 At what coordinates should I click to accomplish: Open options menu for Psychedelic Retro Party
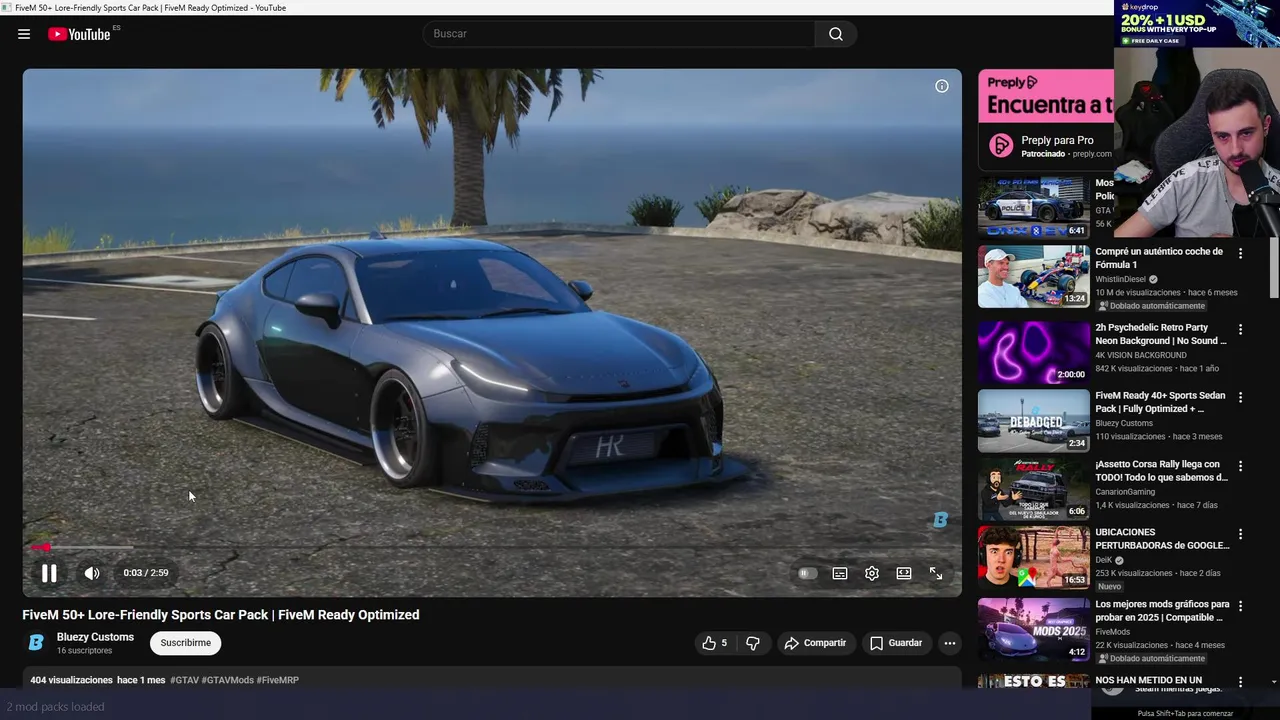pyautogui.click(x=1240, y=330)
